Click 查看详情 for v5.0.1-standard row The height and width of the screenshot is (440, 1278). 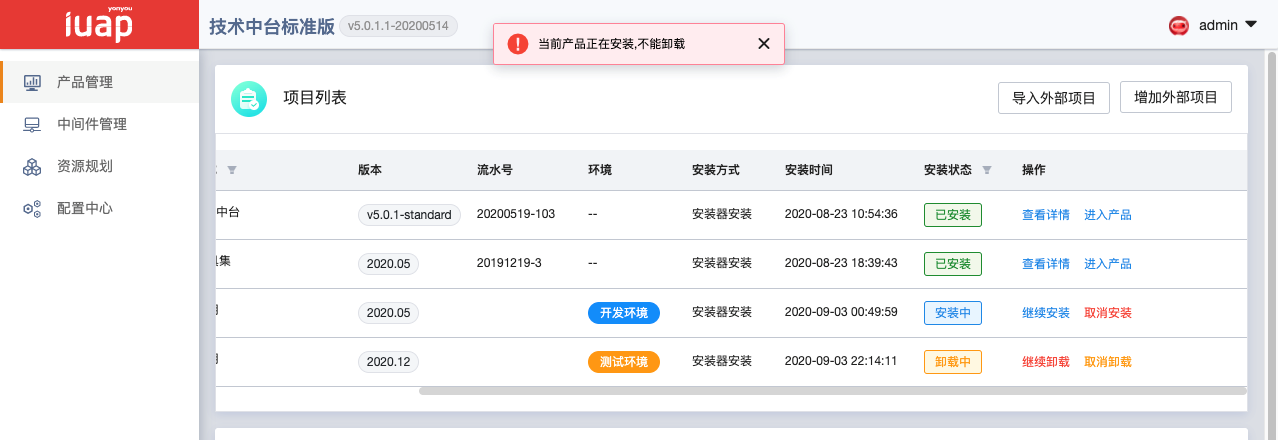pos(1046,214)
